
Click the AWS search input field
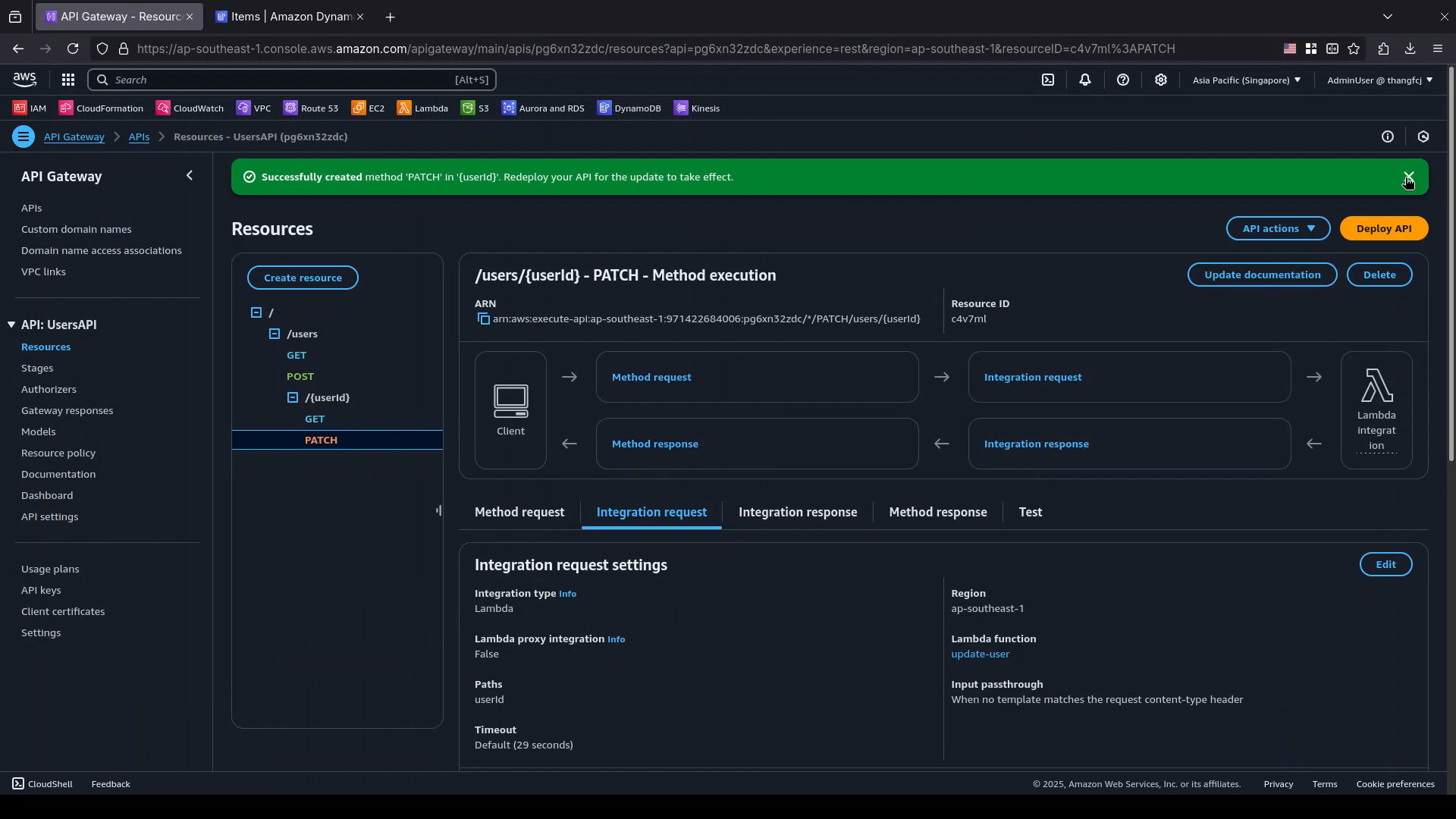coord(292,80)
